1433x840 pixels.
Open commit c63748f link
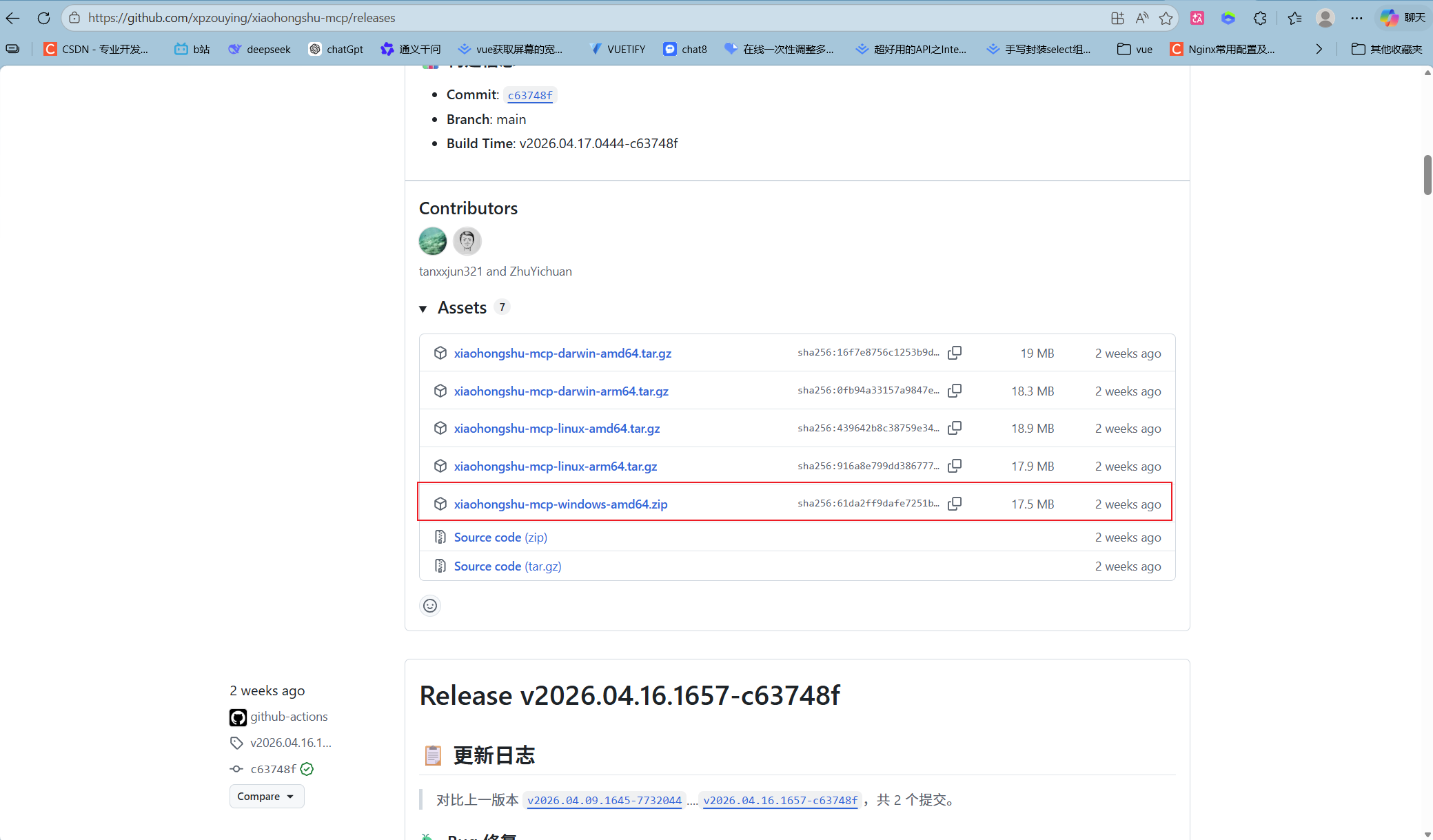click(530, 95)
